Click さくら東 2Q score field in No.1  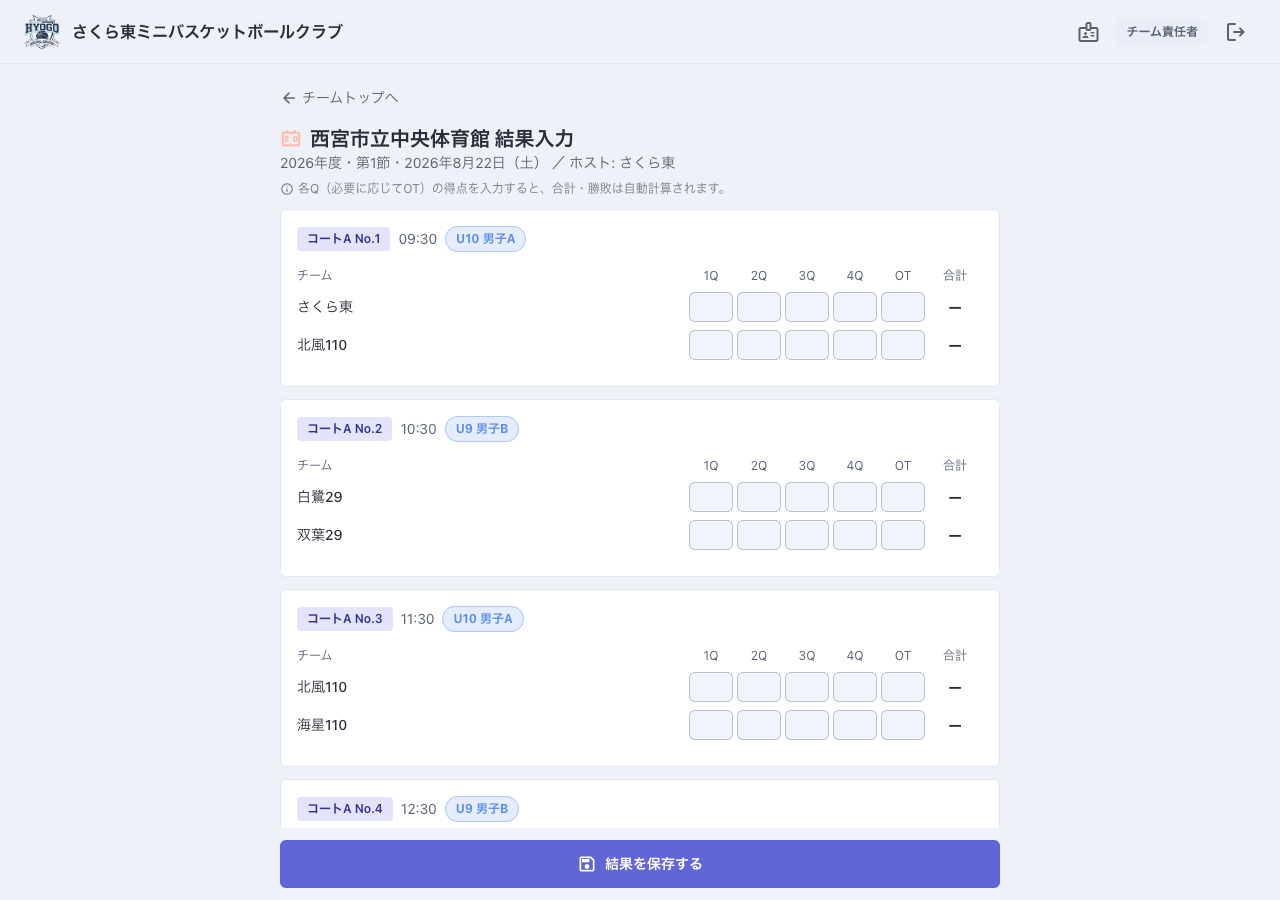tap(759, 307)
